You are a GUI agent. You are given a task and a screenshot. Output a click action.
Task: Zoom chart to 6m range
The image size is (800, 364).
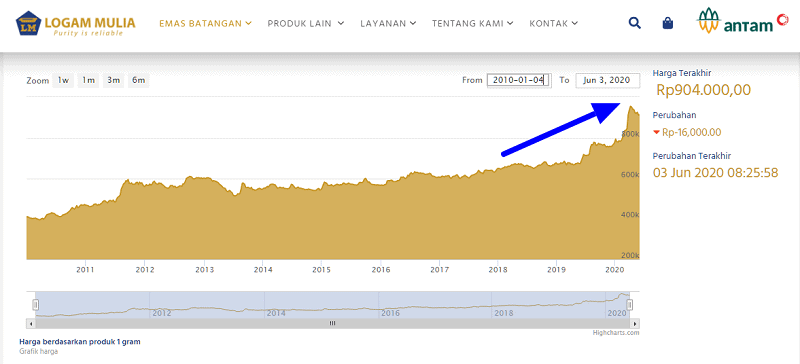point(138,80)
